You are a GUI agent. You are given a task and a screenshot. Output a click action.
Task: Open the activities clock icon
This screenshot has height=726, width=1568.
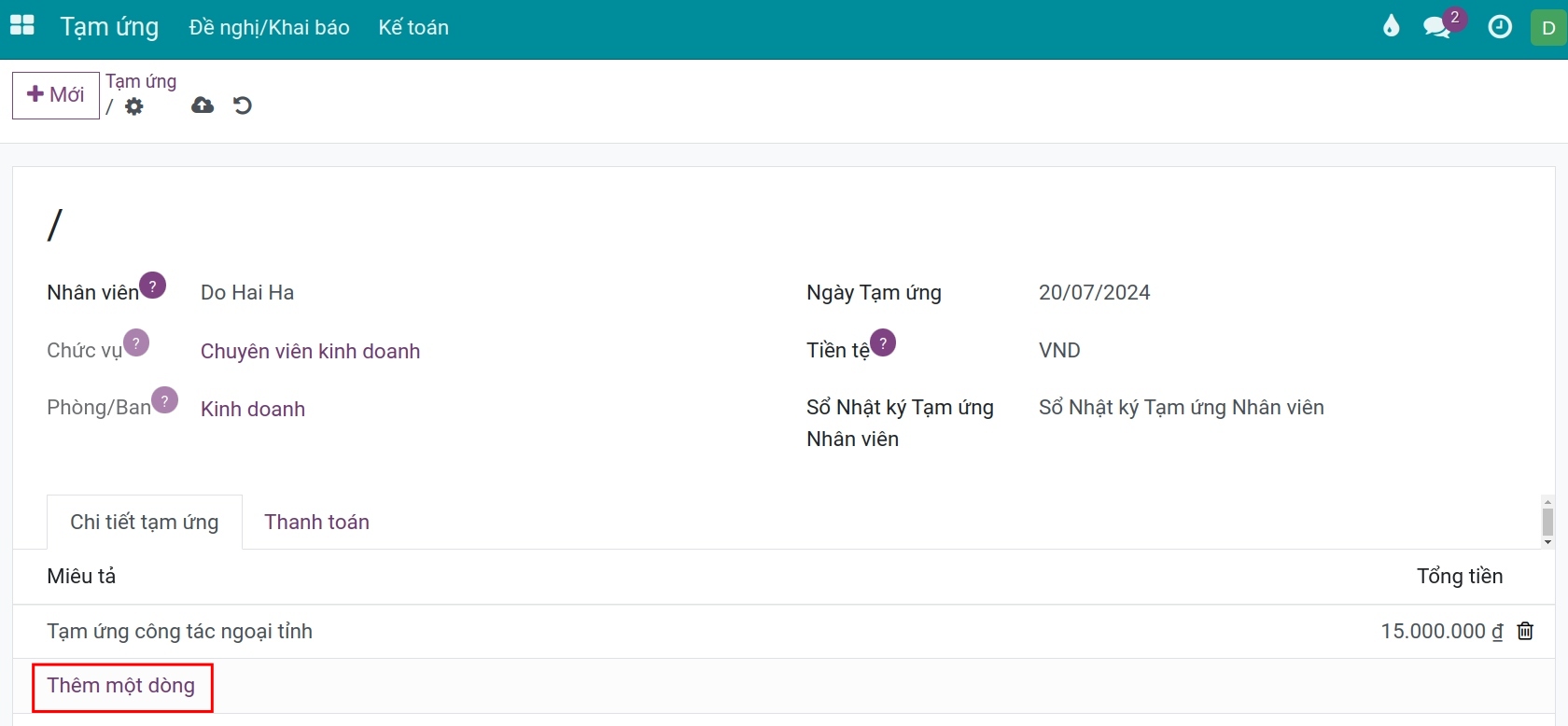(1499, 27)
